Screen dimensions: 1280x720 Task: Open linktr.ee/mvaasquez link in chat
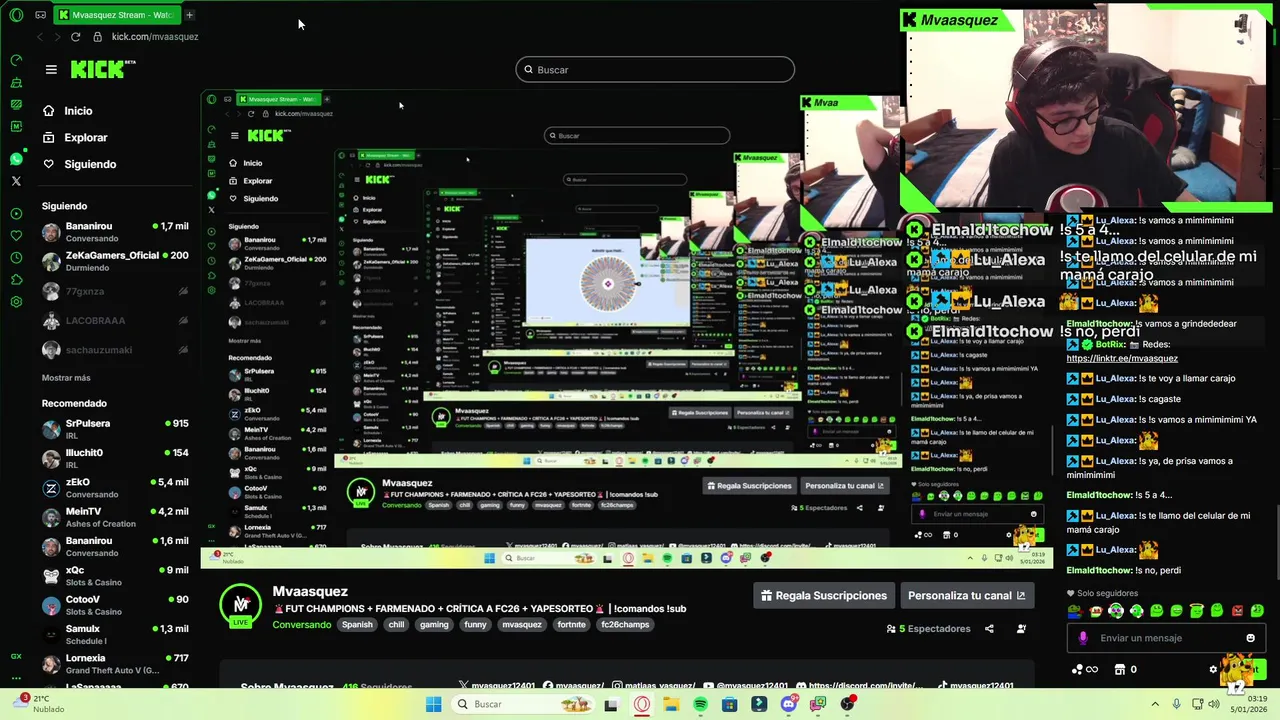coord(1122,358)
